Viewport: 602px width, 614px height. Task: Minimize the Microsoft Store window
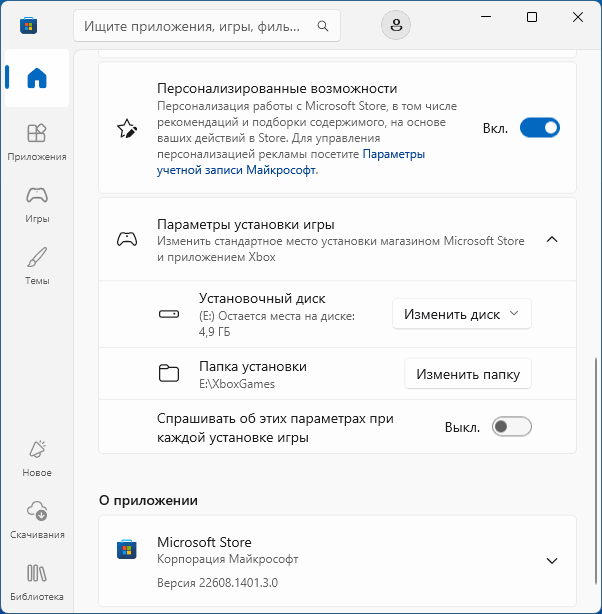[x=486, y=17]
